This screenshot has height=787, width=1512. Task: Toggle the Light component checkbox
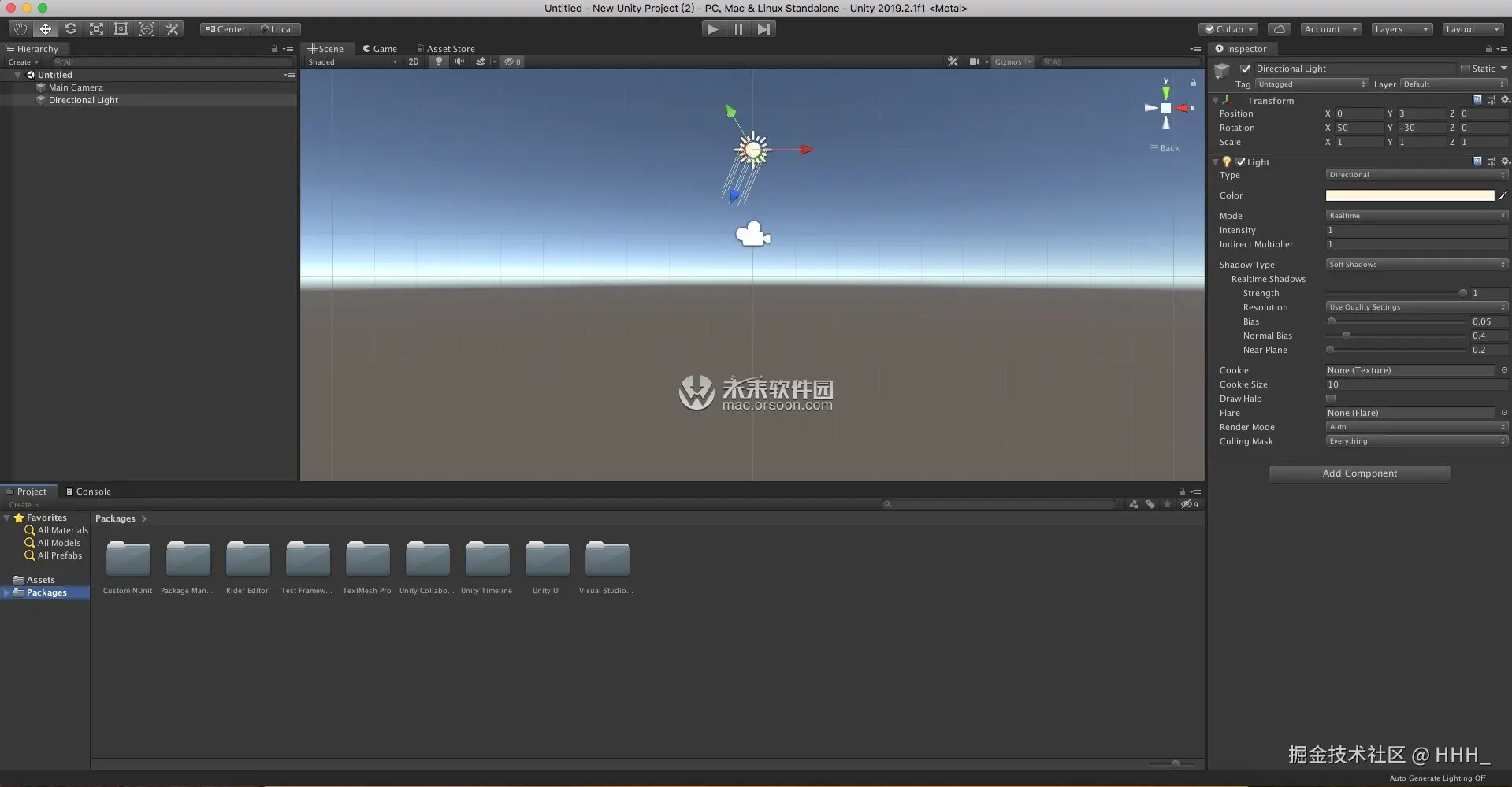pyautogui.click(x=1241, y=162)
